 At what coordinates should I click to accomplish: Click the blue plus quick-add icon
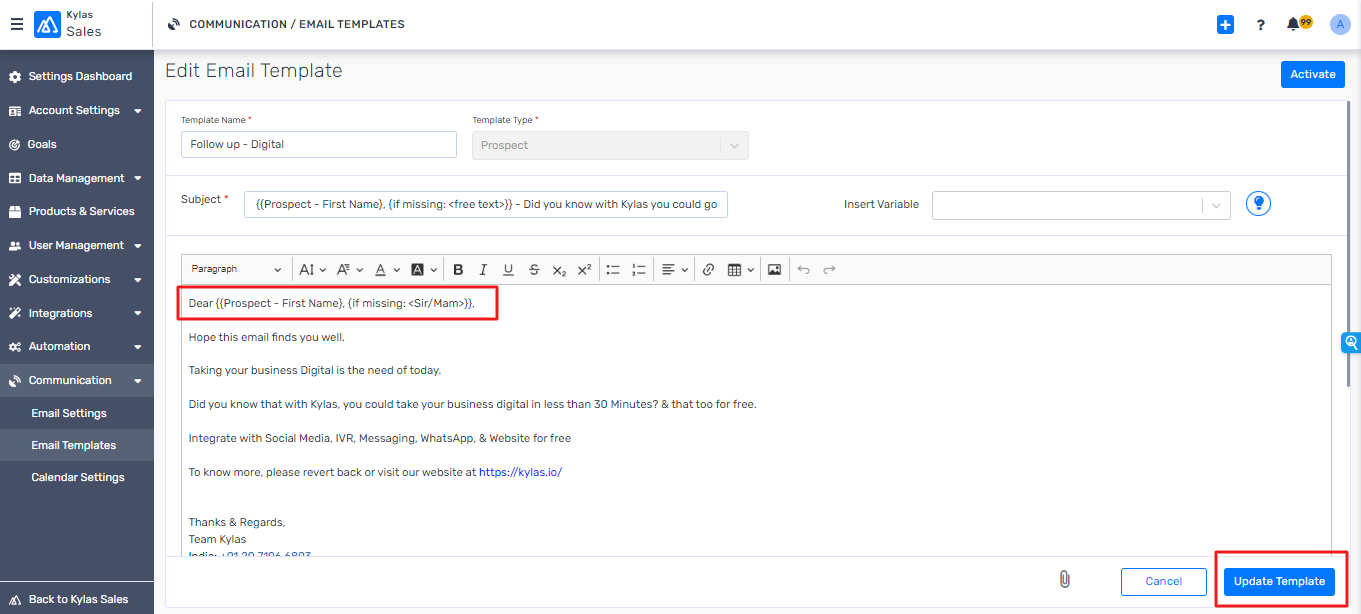pos(1225,24)
